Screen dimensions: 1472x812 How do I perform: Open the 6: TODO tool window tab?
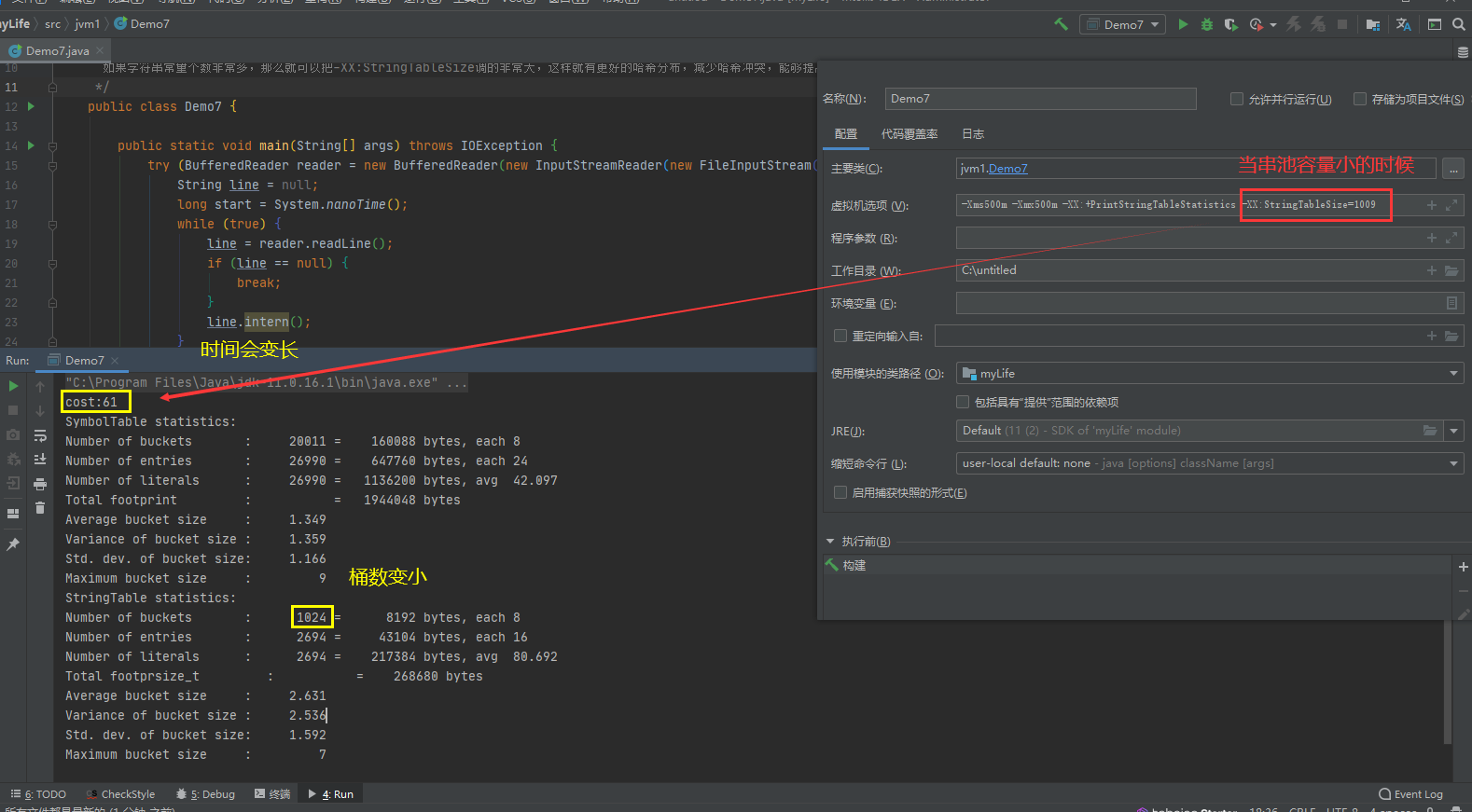click(38, 794)
